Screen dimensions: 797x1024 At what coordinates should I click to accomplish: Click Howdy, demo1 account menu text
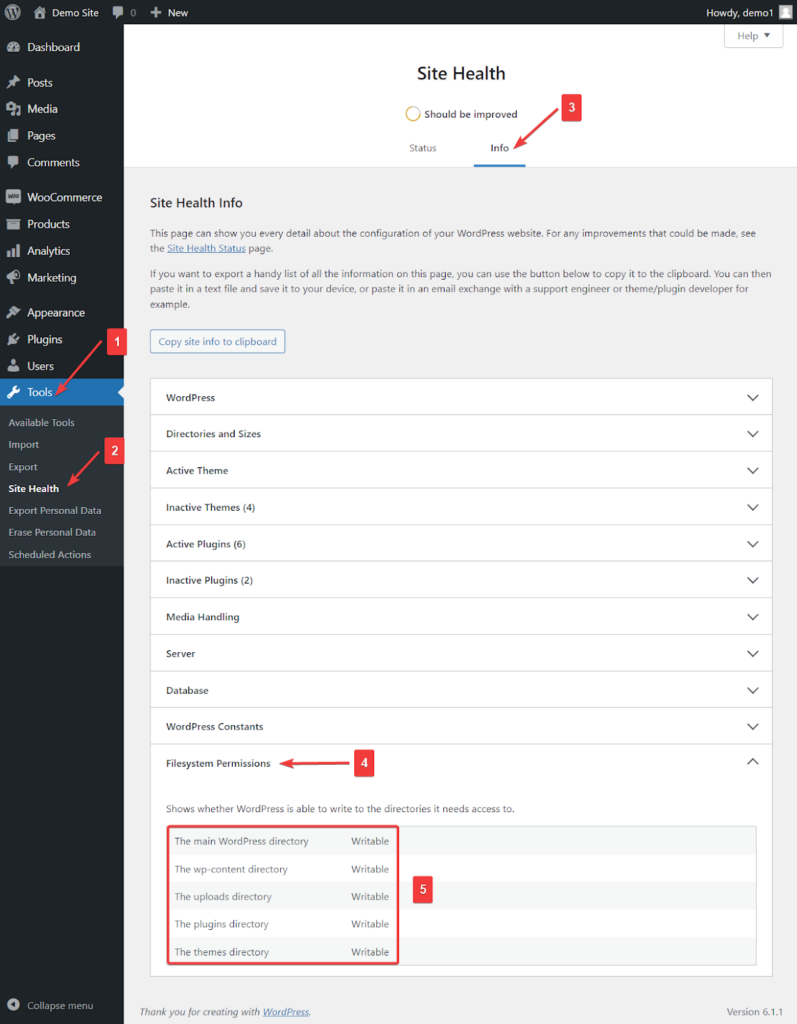pyautogui.click(x=740, y=12)
